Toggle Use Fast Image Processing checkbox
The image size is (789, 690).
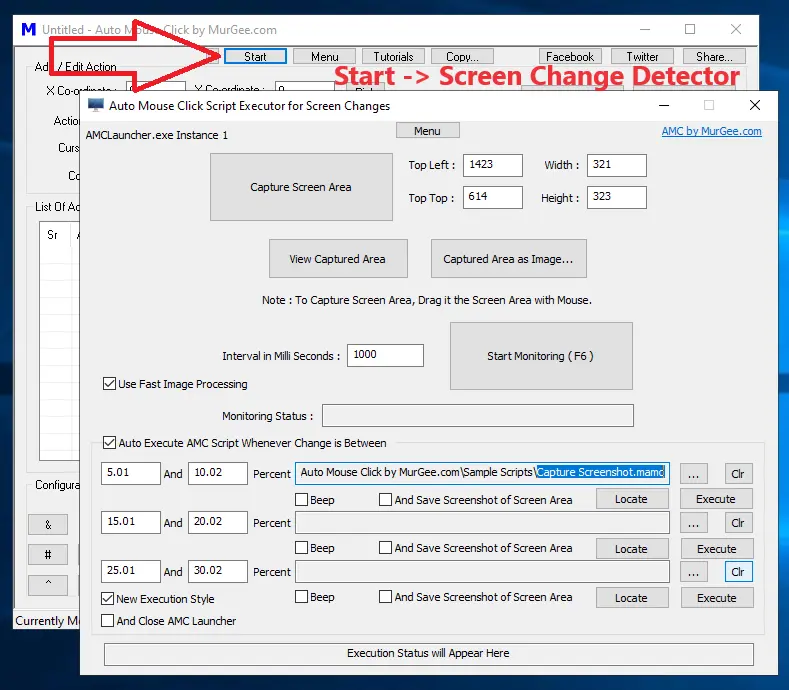tap(109, 384)
